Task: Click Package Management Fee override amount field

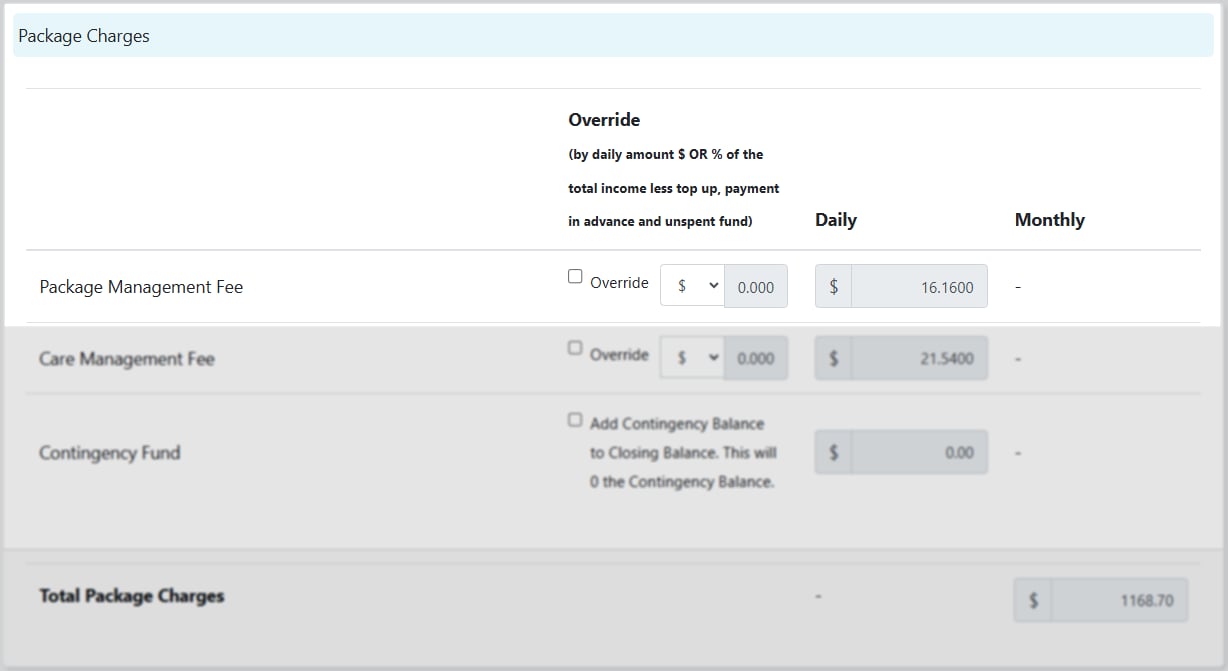Action: click(756, 286)
